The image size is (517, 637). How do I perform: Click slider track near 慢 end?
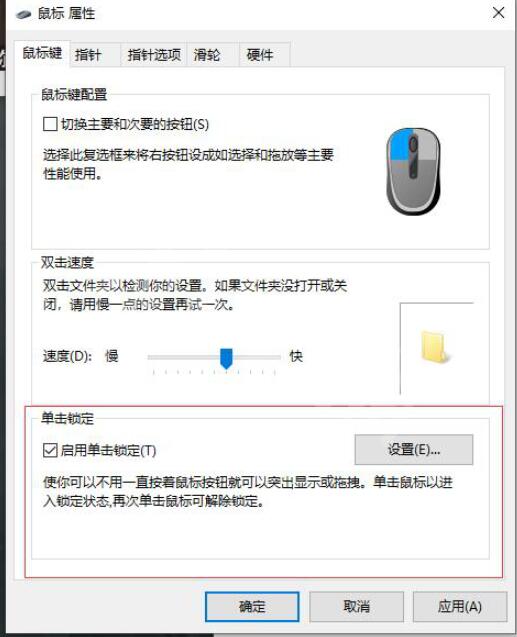click(x=162, y=357)
